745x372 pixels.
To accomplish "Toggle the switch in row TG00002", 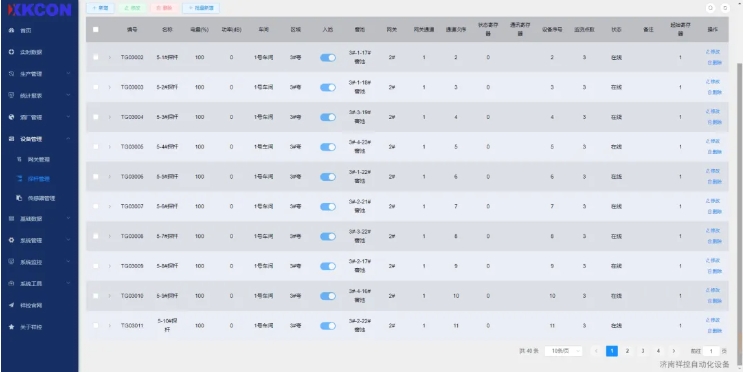I will pos(328,57).
